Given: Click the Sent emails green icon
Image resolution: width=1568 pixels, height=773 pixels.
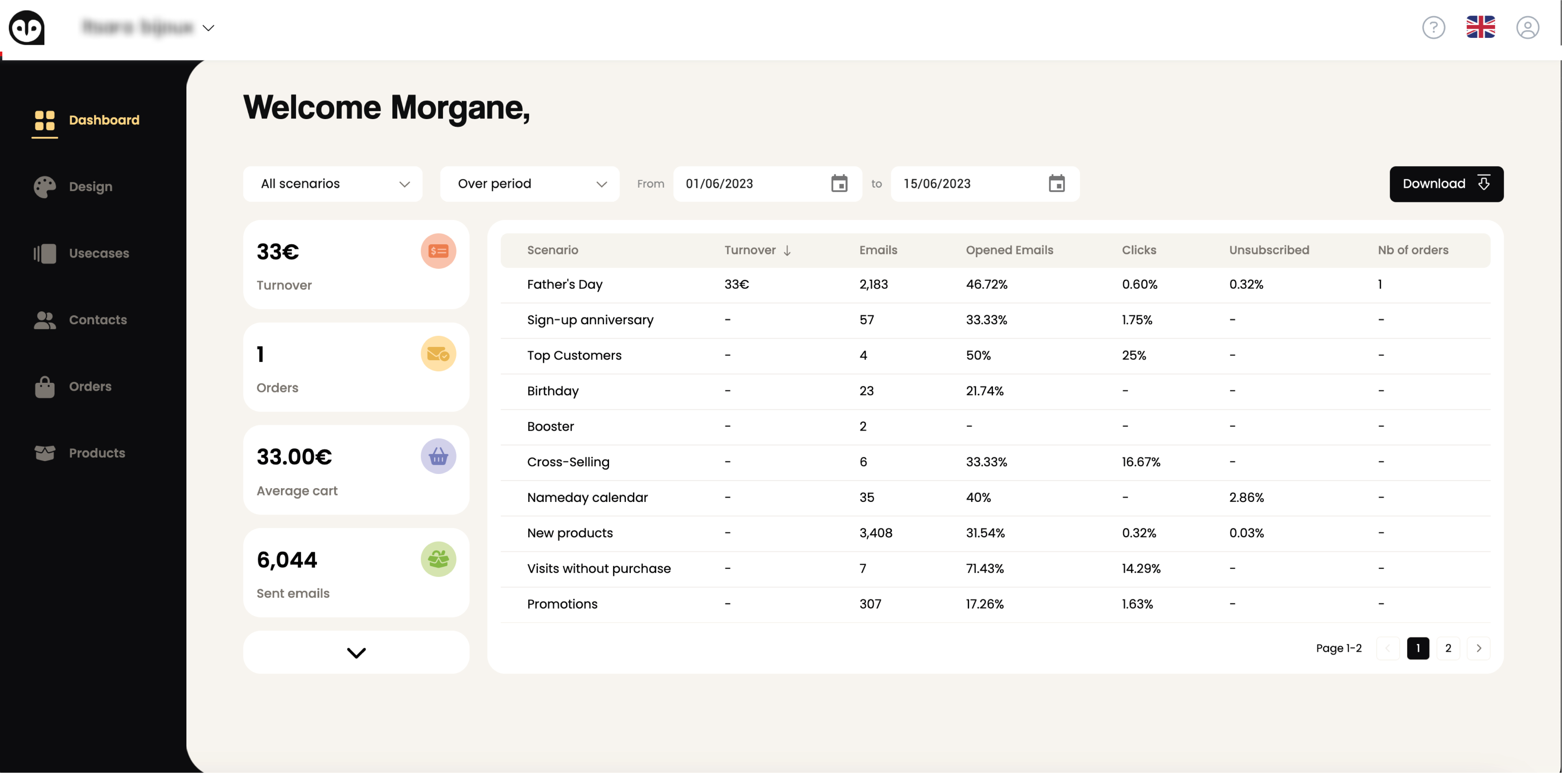Looking at the screenshot, I should coord(438,559).
